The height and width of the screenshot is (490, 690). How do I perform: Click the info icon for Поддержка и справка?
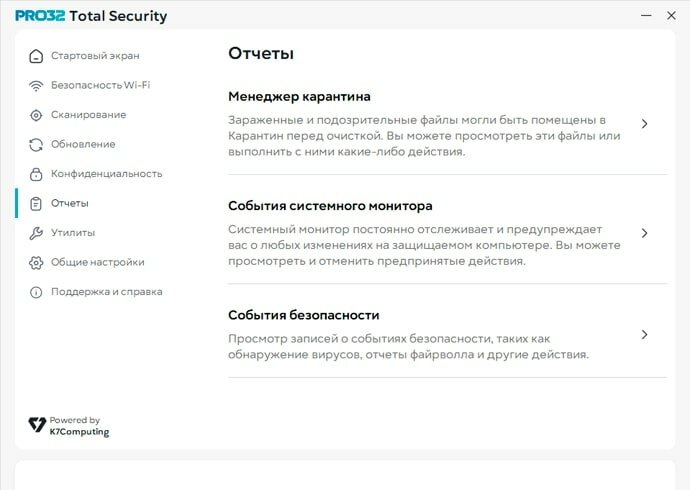[x=36, y=292]
